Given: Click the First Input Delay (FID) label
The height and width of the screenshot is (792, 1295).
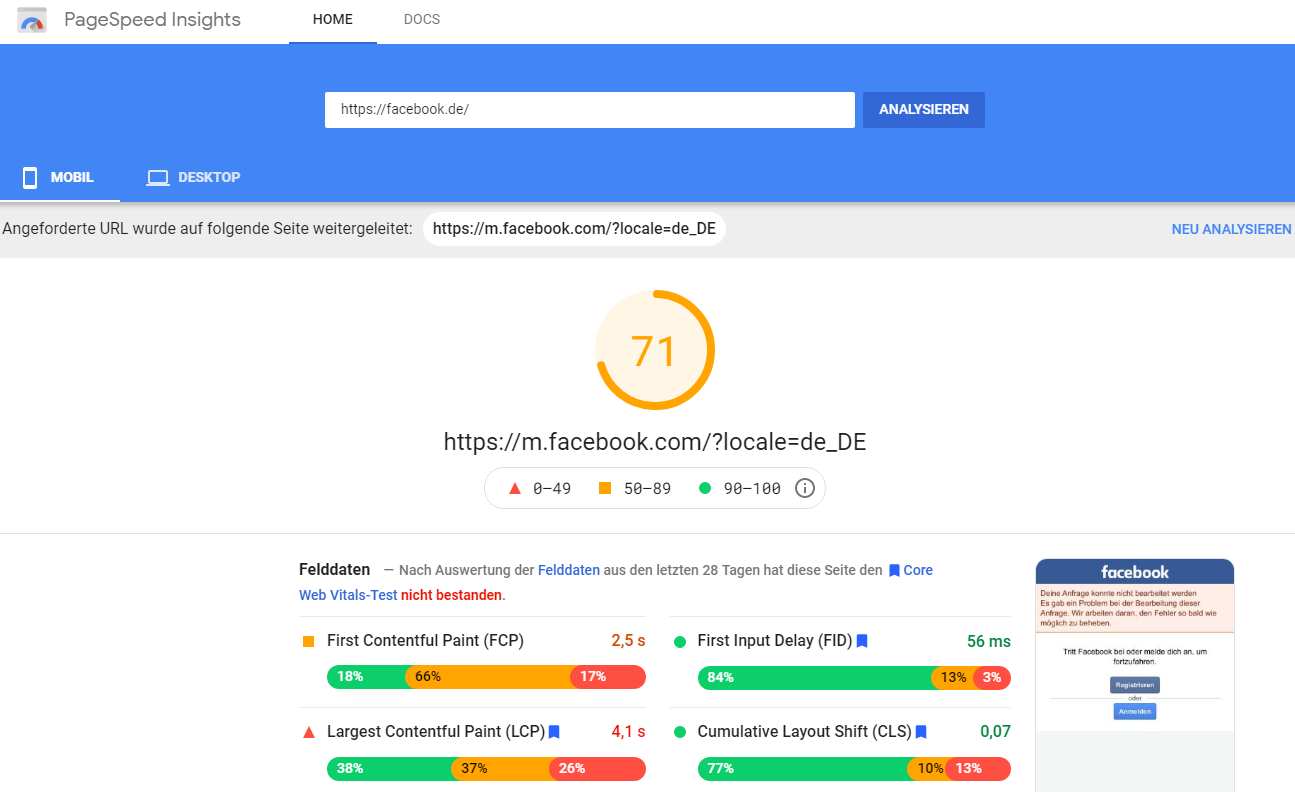Looking at the screenshot, I should (775, 641).
